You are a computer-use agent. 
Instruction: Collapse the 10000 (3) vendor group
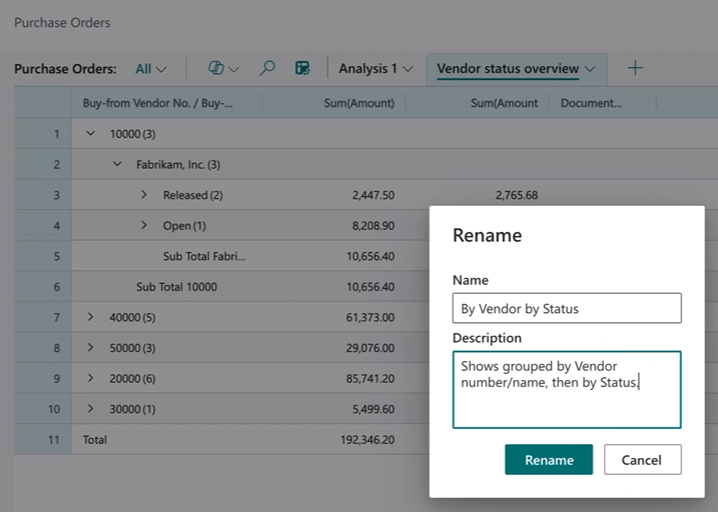[x=90, y=133]
